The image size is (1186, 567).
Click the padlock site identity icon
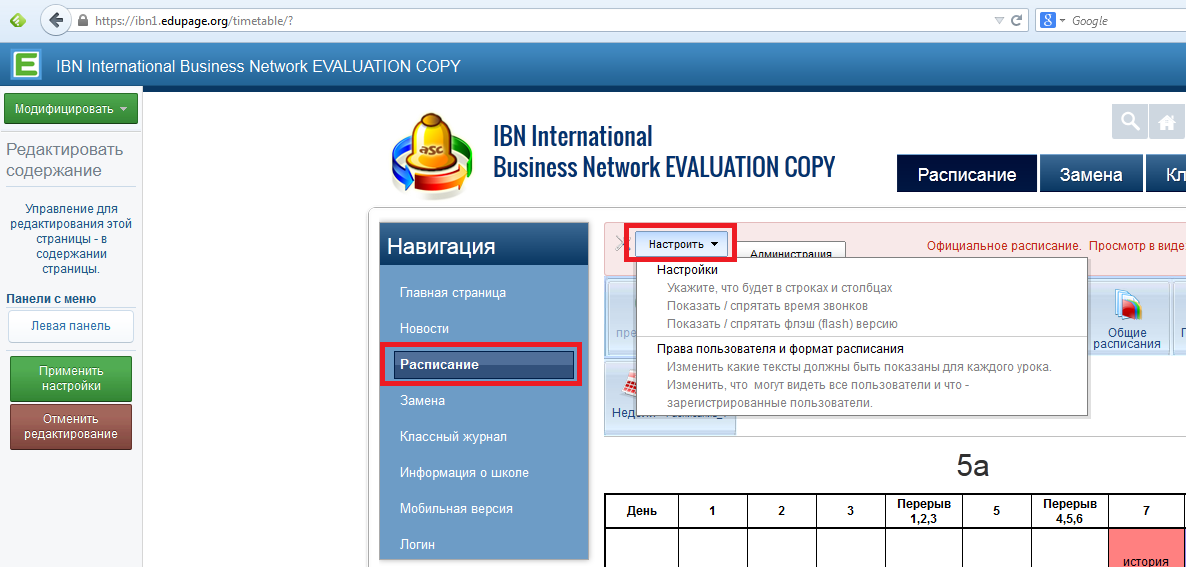point(83,21)
